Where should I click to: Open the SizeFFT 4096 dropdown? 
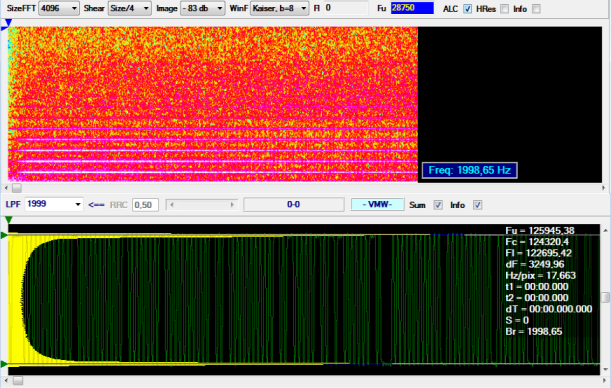tap(59, 8)
